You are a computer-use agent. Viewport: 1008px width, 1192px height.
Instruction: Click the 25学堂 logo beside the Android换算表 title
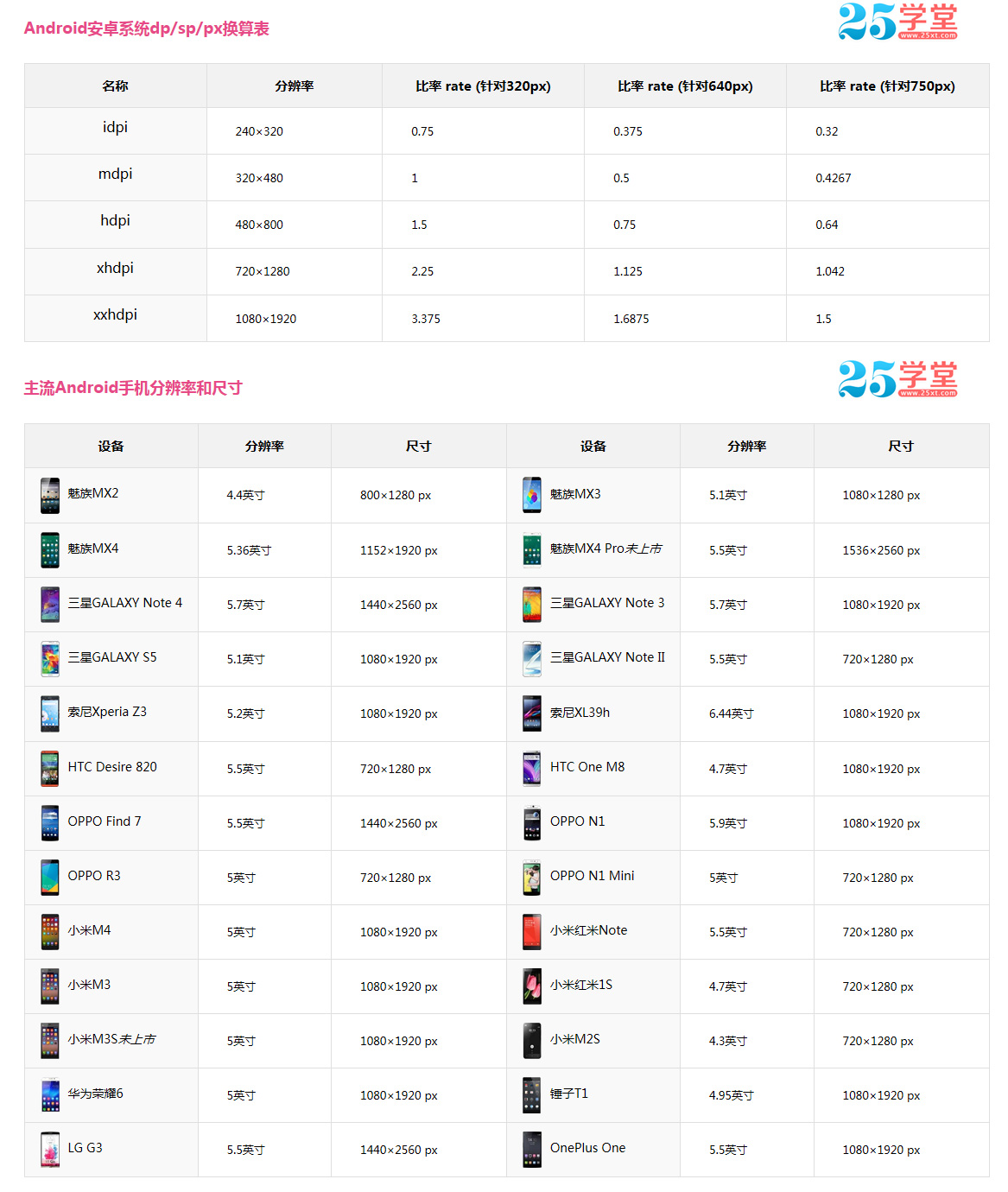pos(897,22)
